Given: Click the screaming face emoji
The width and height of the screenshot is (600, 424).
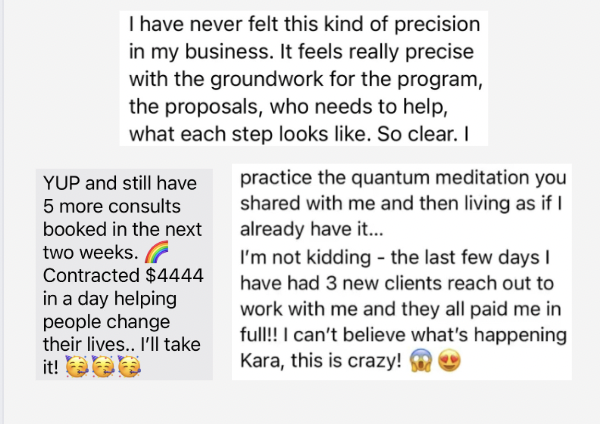Looking at the screenshot, I should (x=421, y=361).
